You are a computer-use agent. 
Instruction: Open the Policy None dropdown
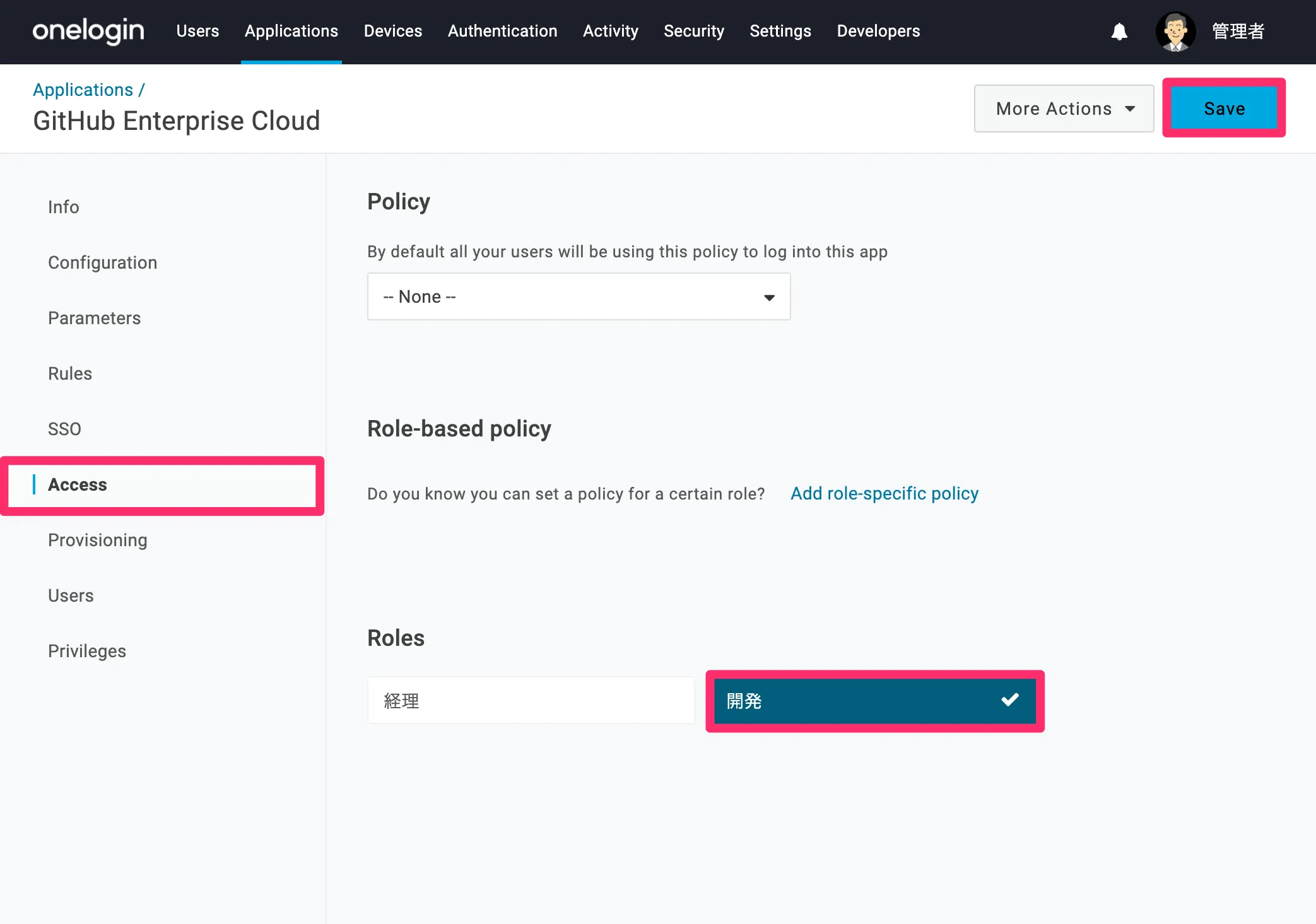(x=578, y=296)
